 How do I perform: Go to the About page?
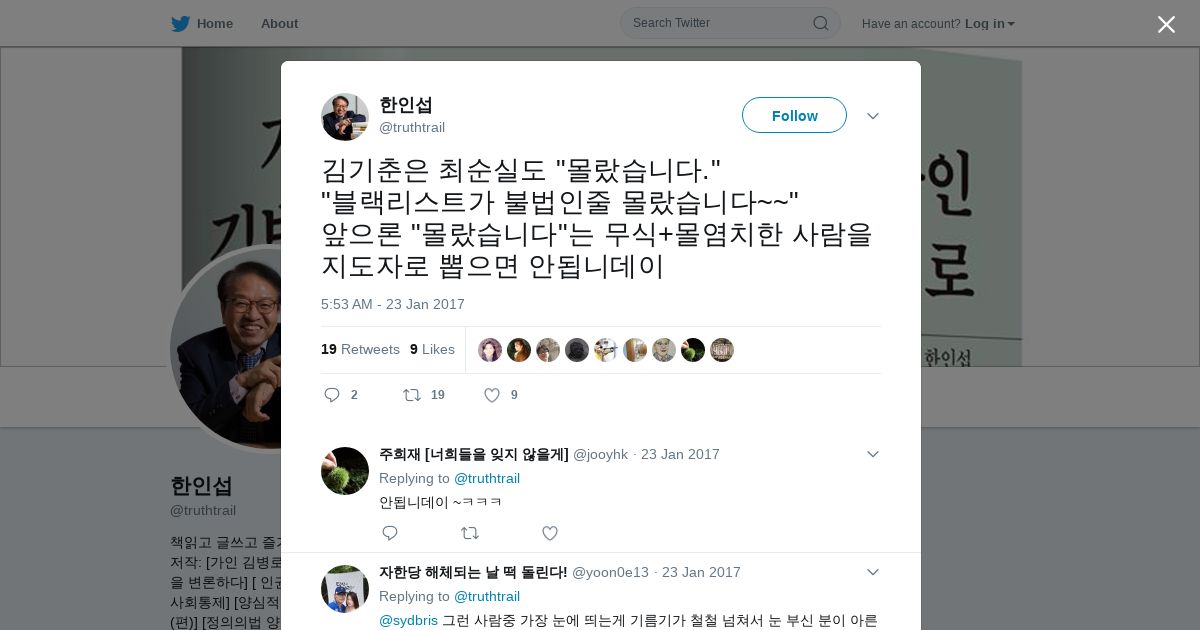click(279, 24)
